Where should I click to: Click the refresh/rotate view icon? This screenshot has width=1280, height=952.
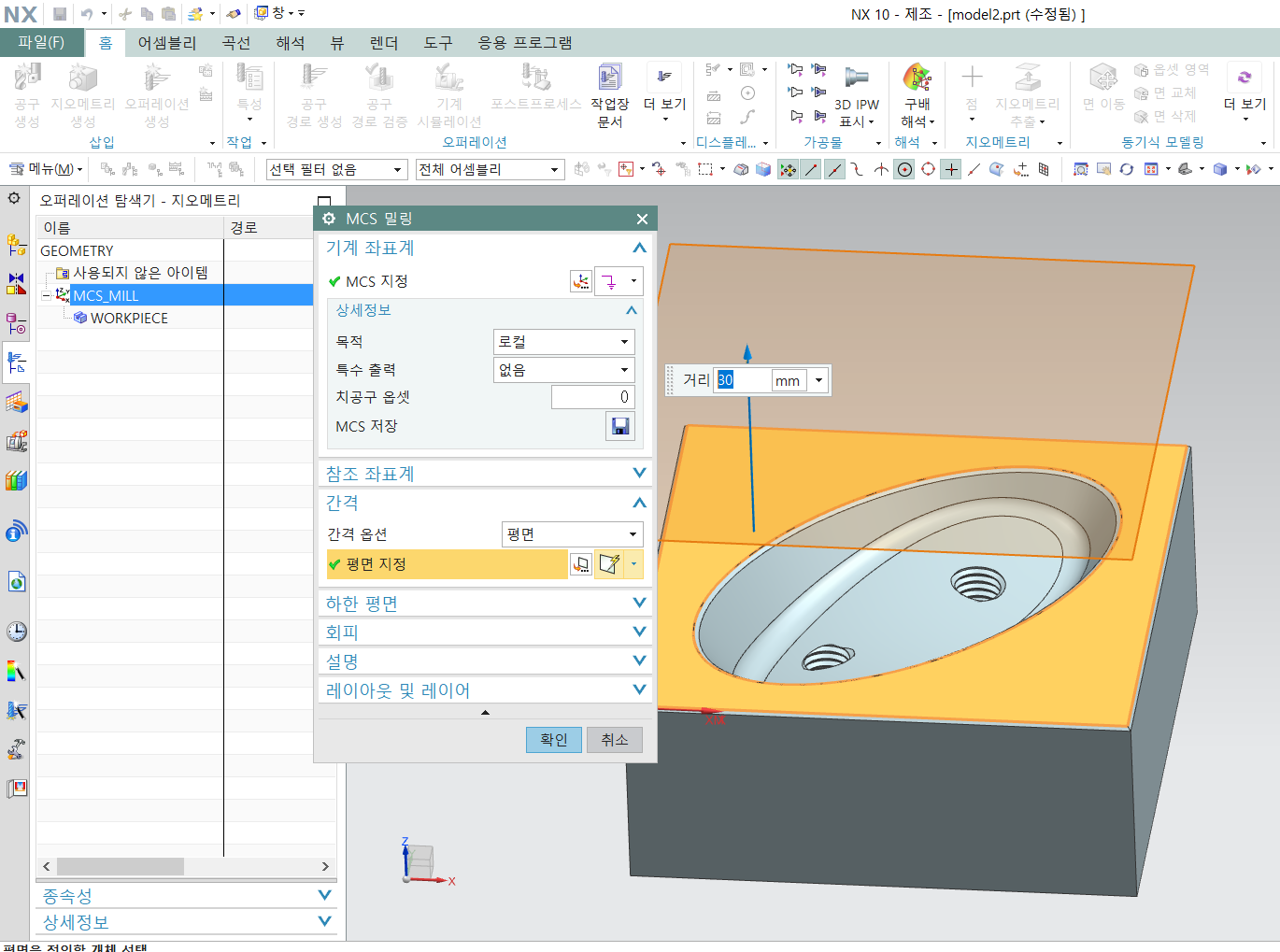[1127, 169]
